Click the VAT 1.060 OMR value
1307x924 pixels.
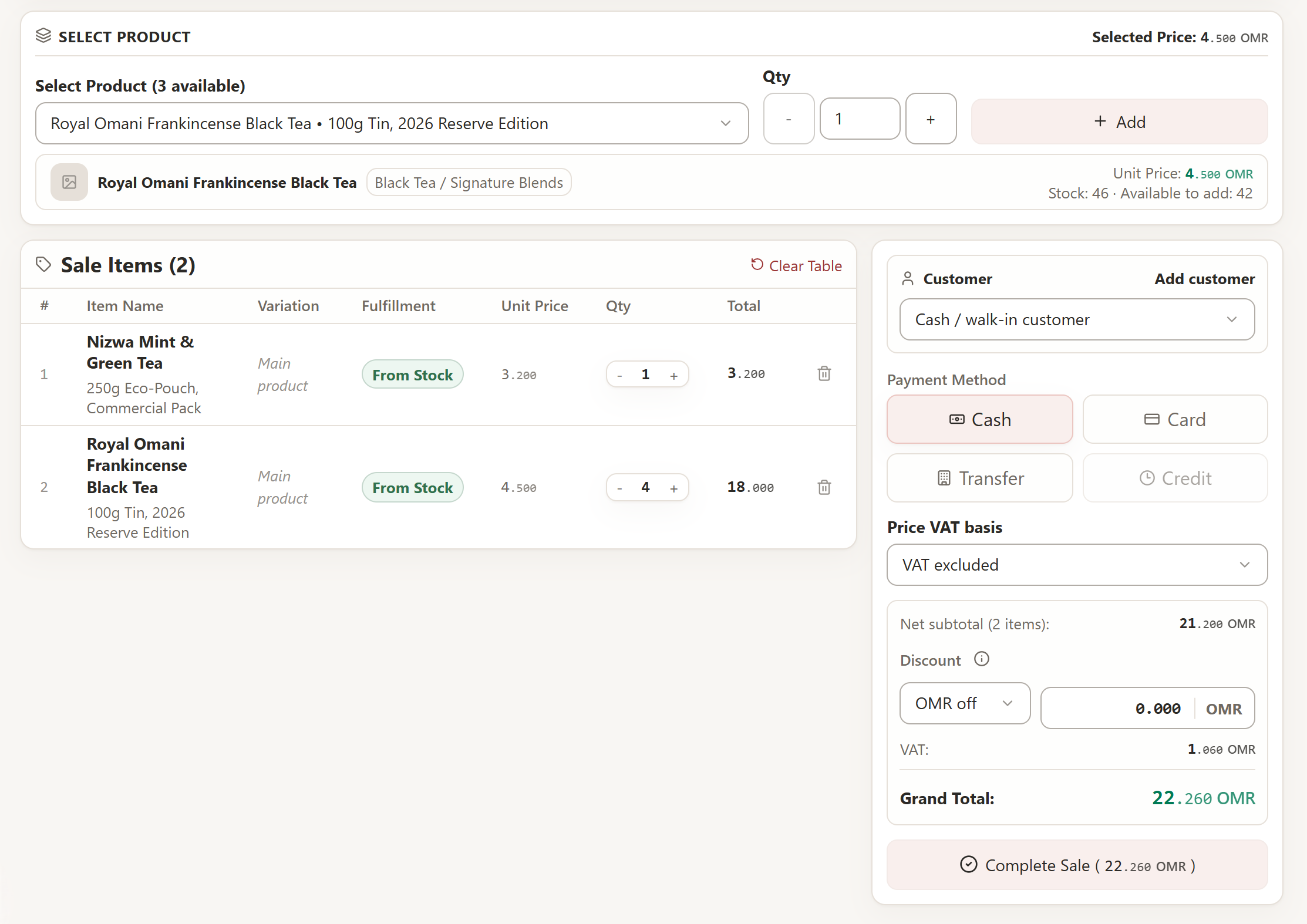(x=1221, y=749)
